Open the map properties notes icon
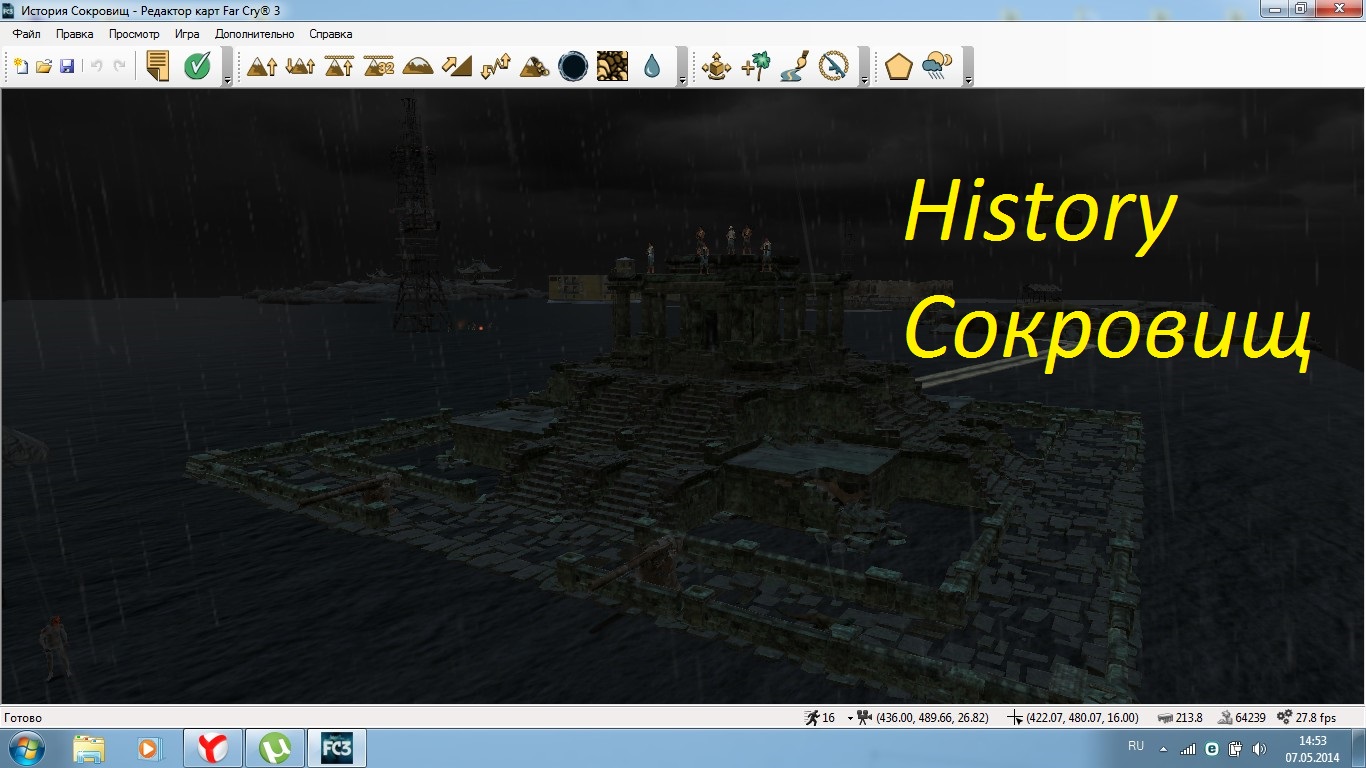 click(158, 66)
